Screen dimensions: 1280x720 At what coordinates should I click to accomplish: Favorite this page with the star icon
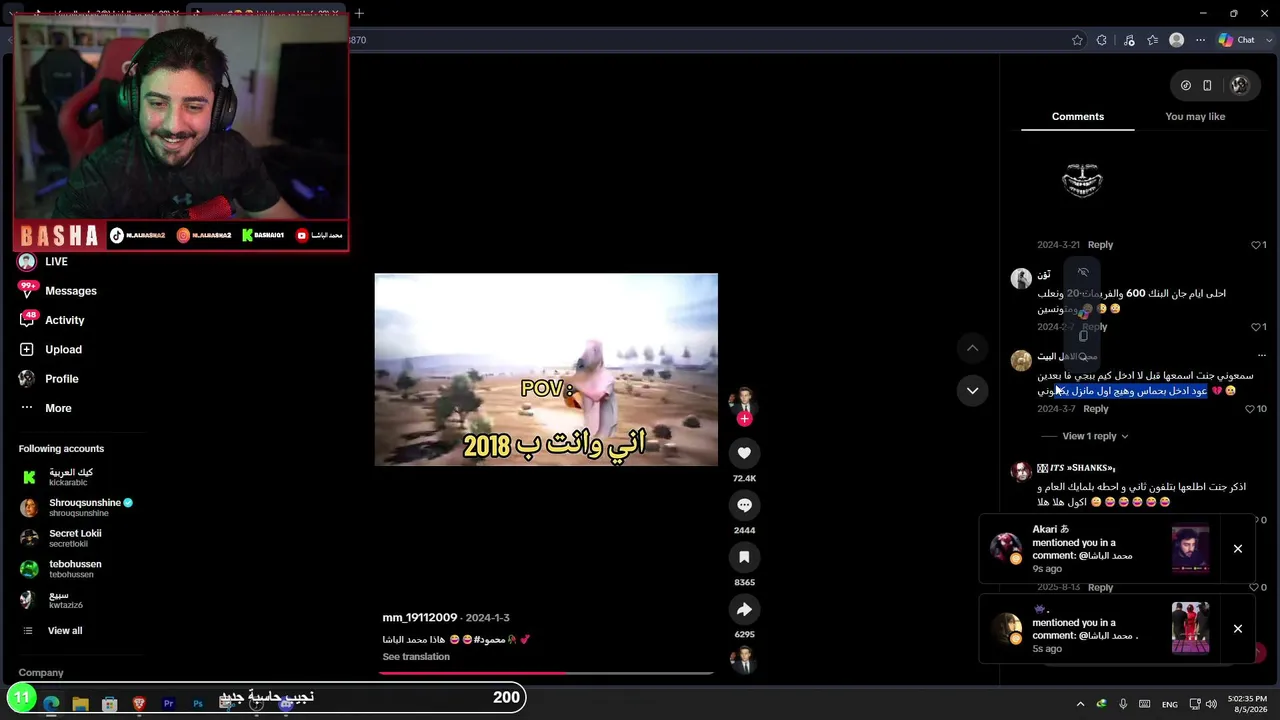click(1077, 40)
